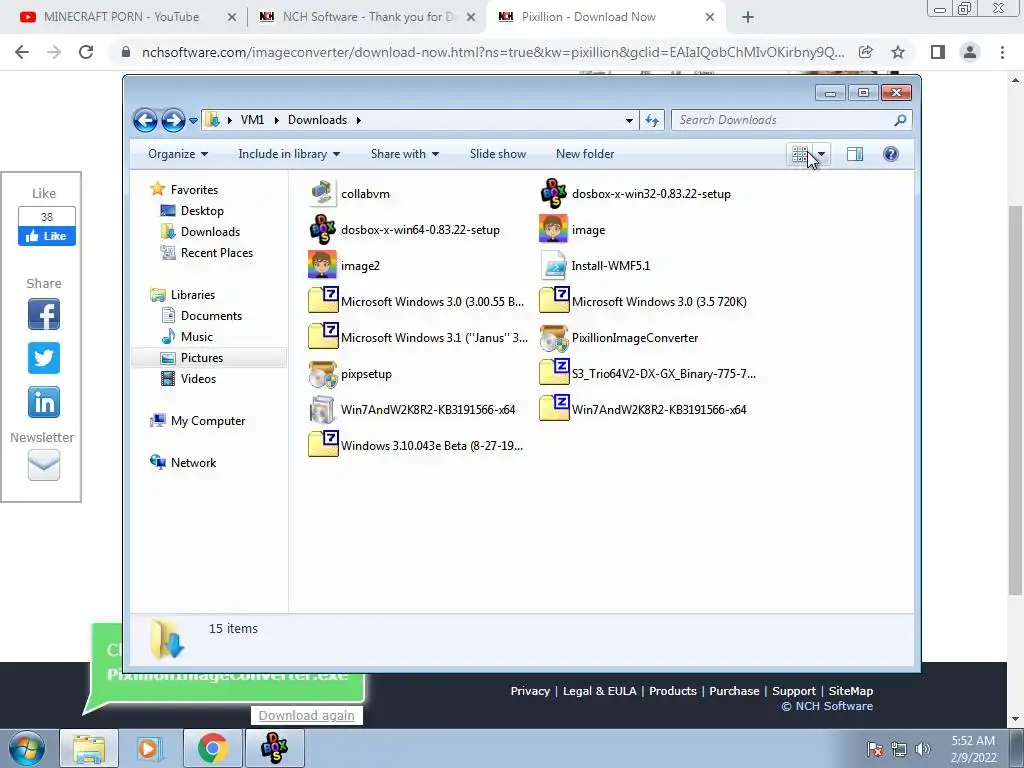
Task: Open the Organize menu
Action: coord(178,154)
